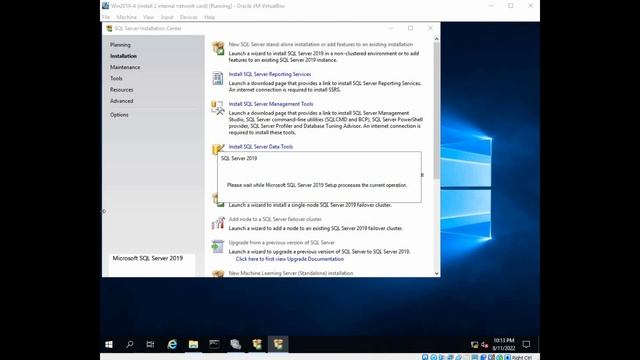
Task: Click the 'SQL Server 2019' popup title text
Action: [239, 158]
